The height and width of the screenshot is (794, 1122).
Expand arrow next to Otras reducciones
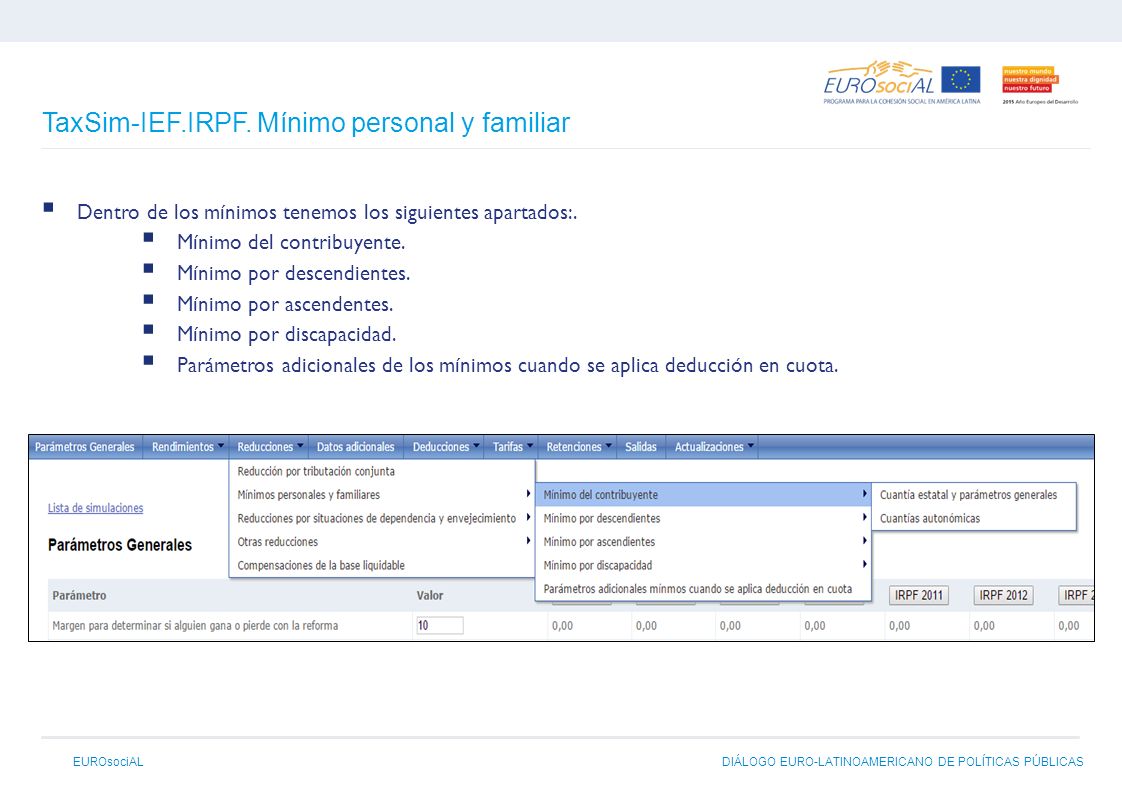pos(528,541)
